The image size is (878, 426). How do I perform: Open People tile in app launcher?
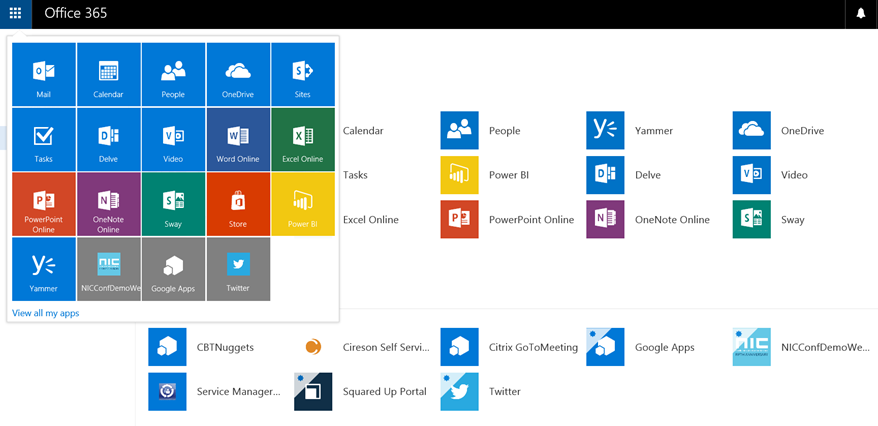[x=173, y=74]
